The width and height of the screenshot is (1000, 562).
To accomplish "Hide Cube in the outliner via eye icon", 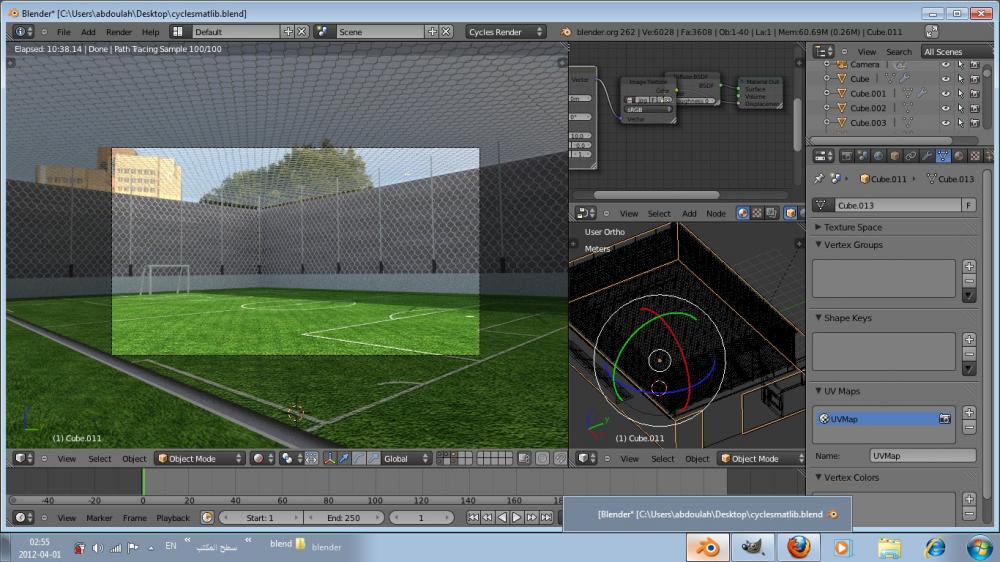I will click(x=945, y=78).
